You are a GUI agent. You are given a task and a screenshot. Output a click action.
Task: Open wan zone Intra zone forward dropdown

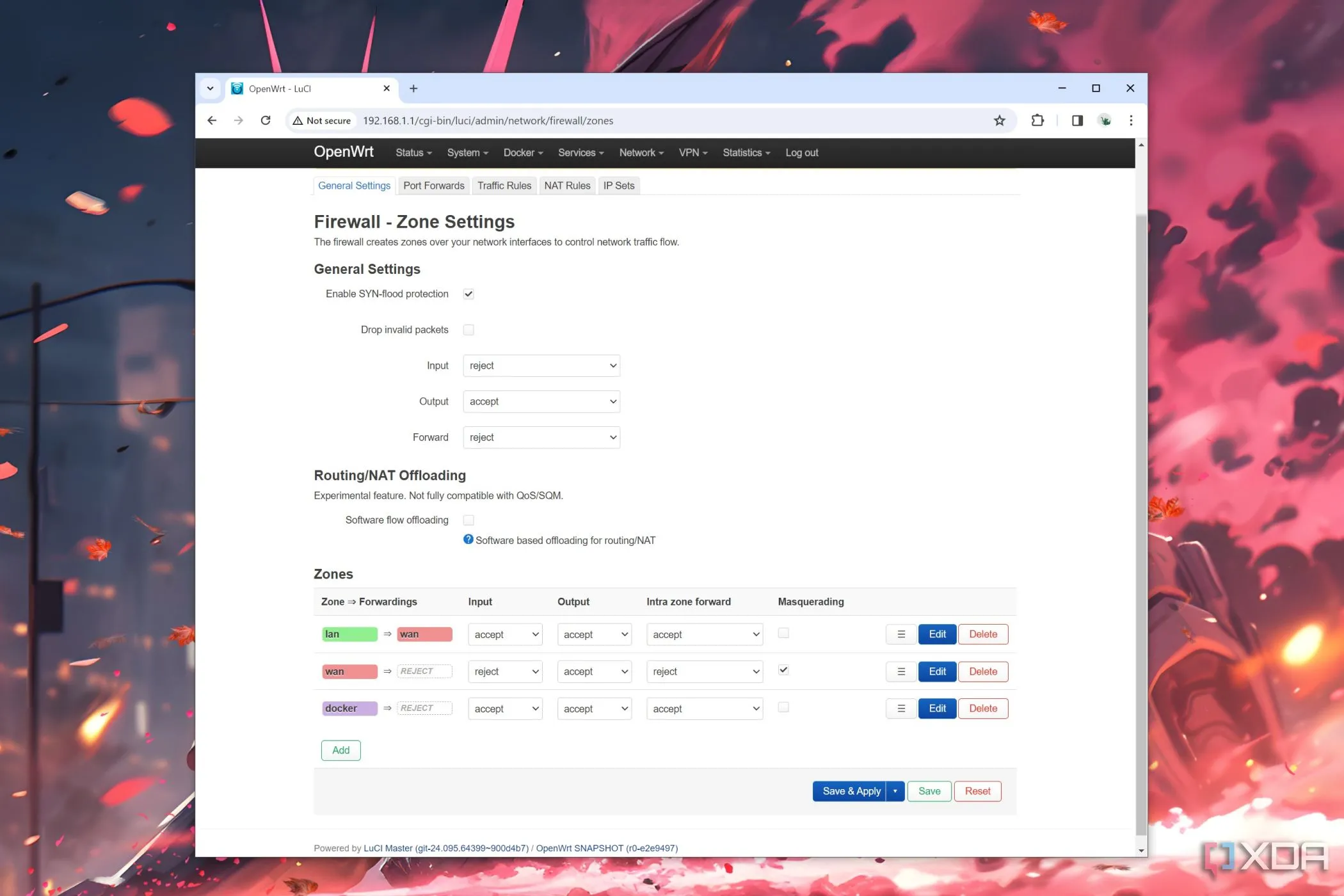[705, 671]
